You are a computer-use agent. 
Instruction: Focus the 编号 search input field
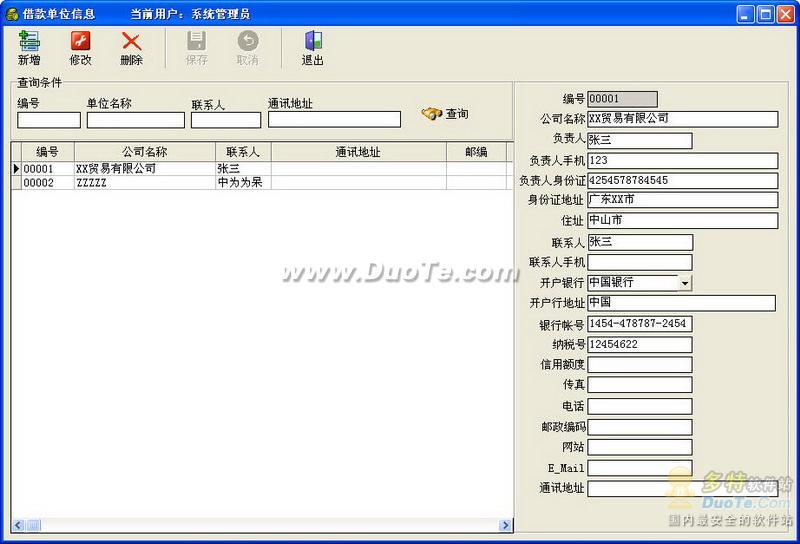[x=48, y=120]
